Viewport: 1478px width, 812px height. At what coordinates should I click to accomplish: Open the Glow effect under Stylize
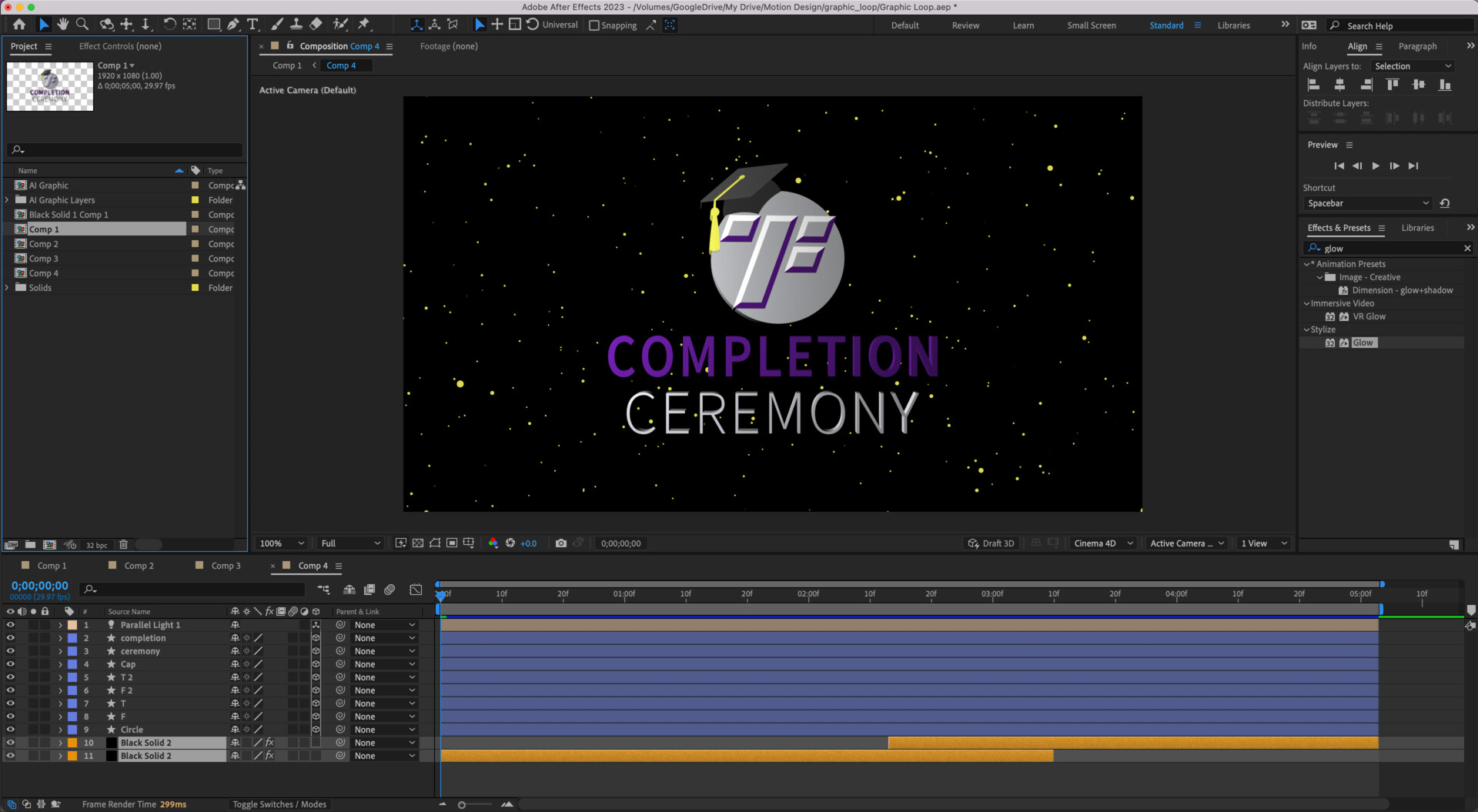point(1363,343)
